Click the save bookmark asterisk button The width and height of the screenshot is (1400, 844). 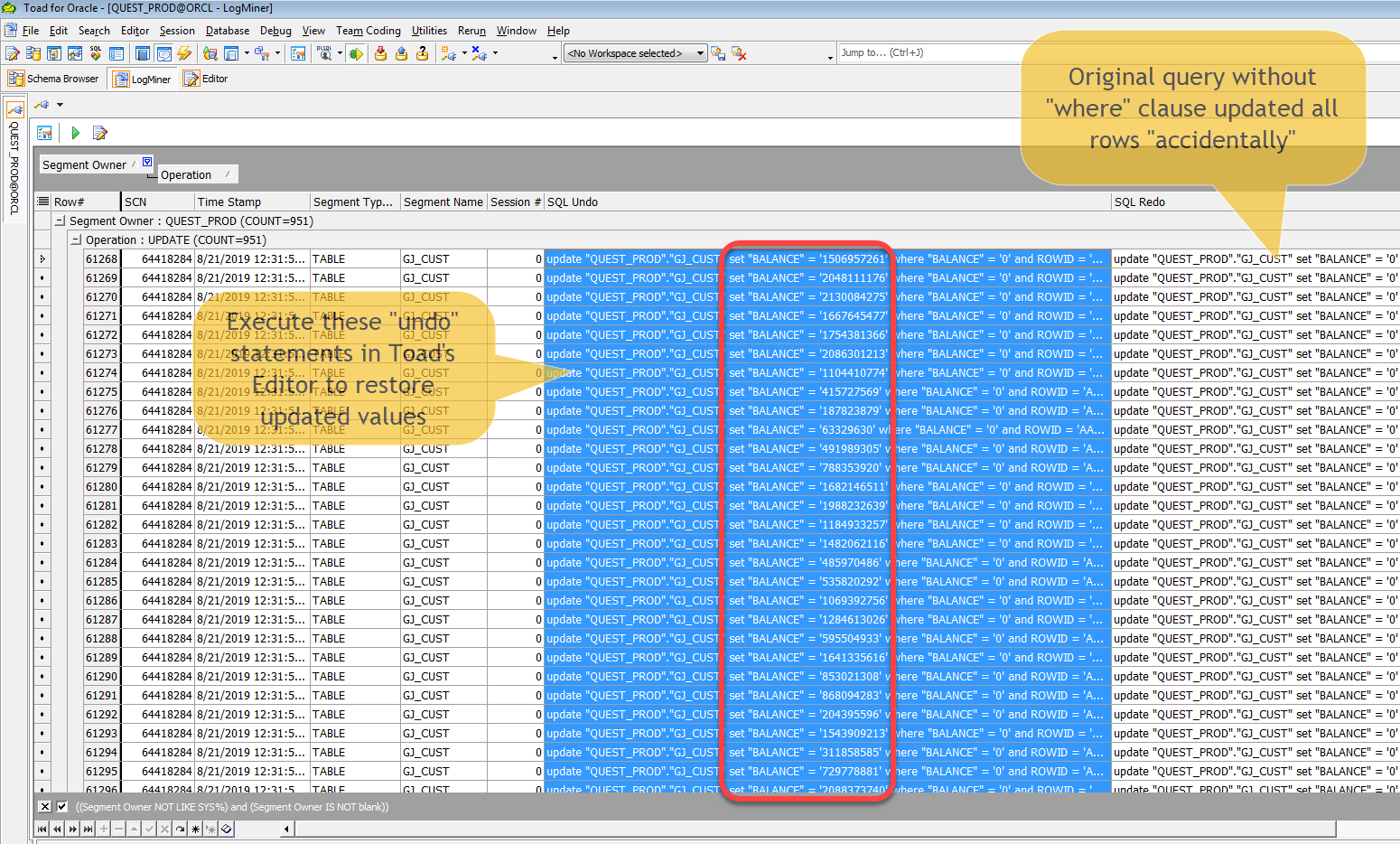tap(195, 829)
